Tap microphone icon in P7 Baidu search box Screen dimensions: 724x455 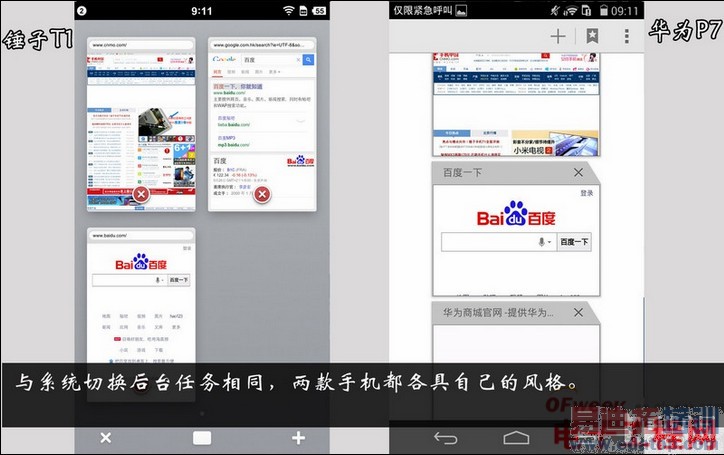coord(542,242)
